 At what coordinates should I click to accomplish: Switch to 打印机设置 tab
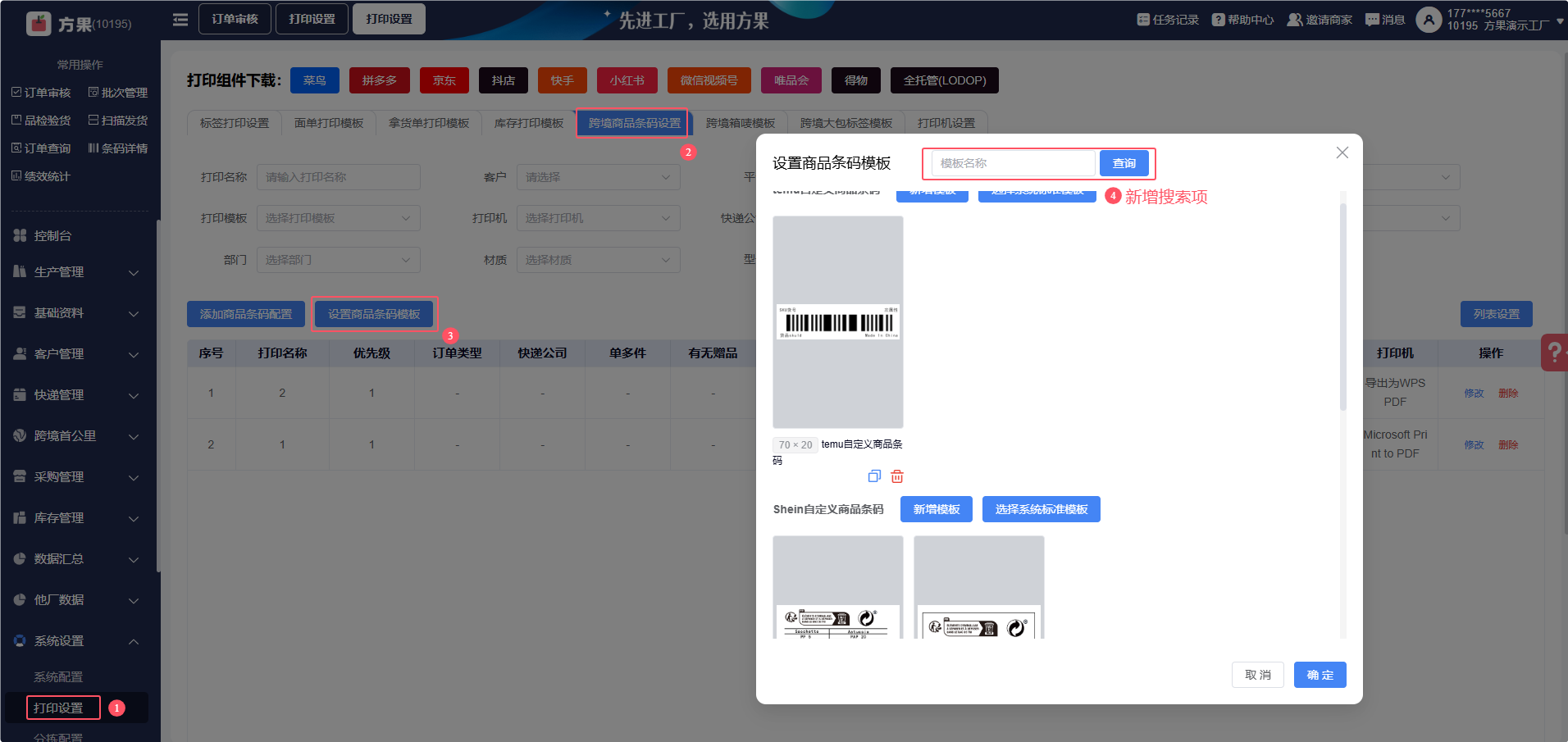click(946, 123)
